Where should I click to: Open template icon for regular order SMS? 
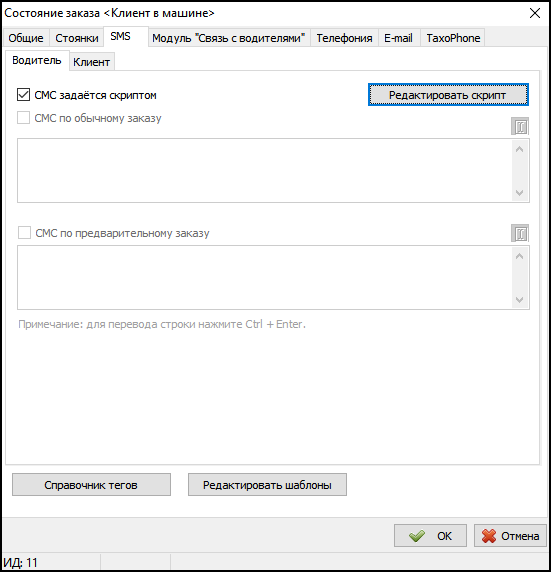(520, 126)
